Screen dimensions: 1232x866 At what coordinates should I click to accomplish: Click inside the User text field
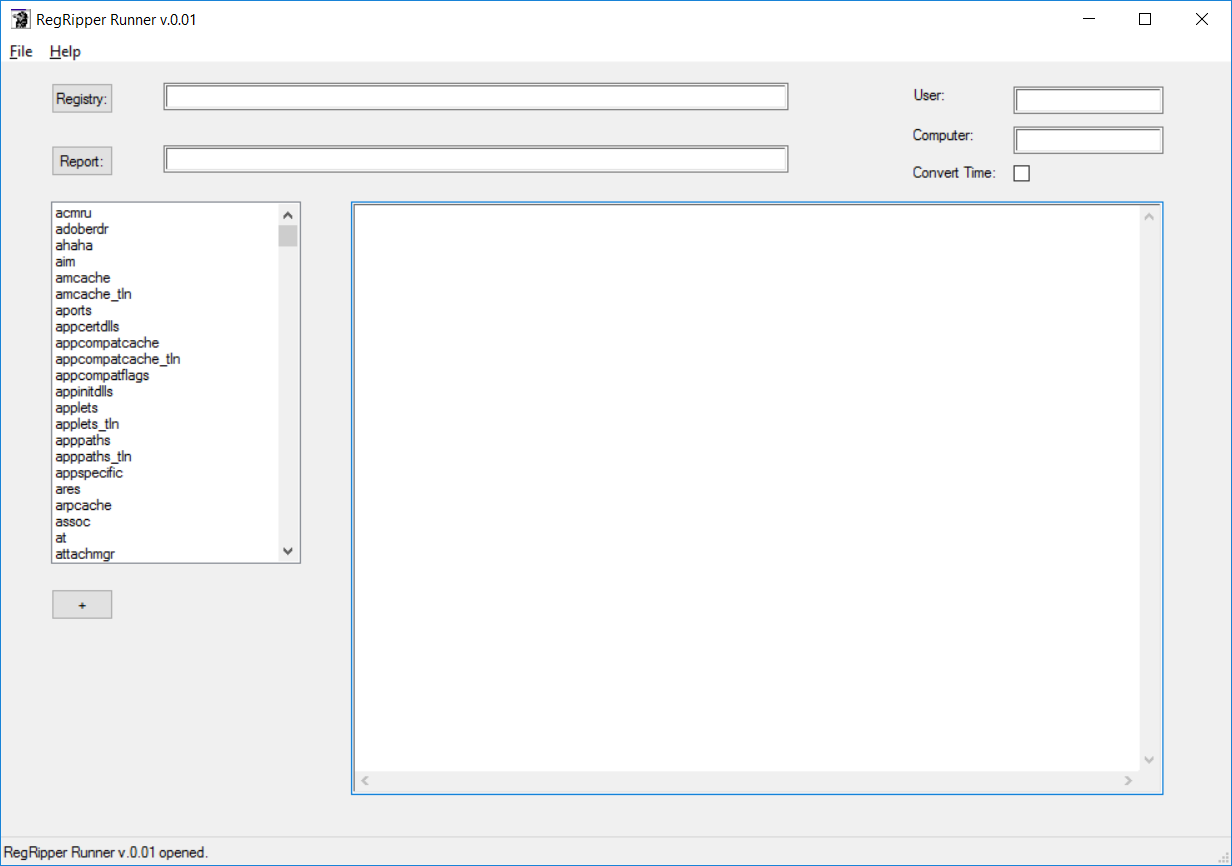point(1088,100)
